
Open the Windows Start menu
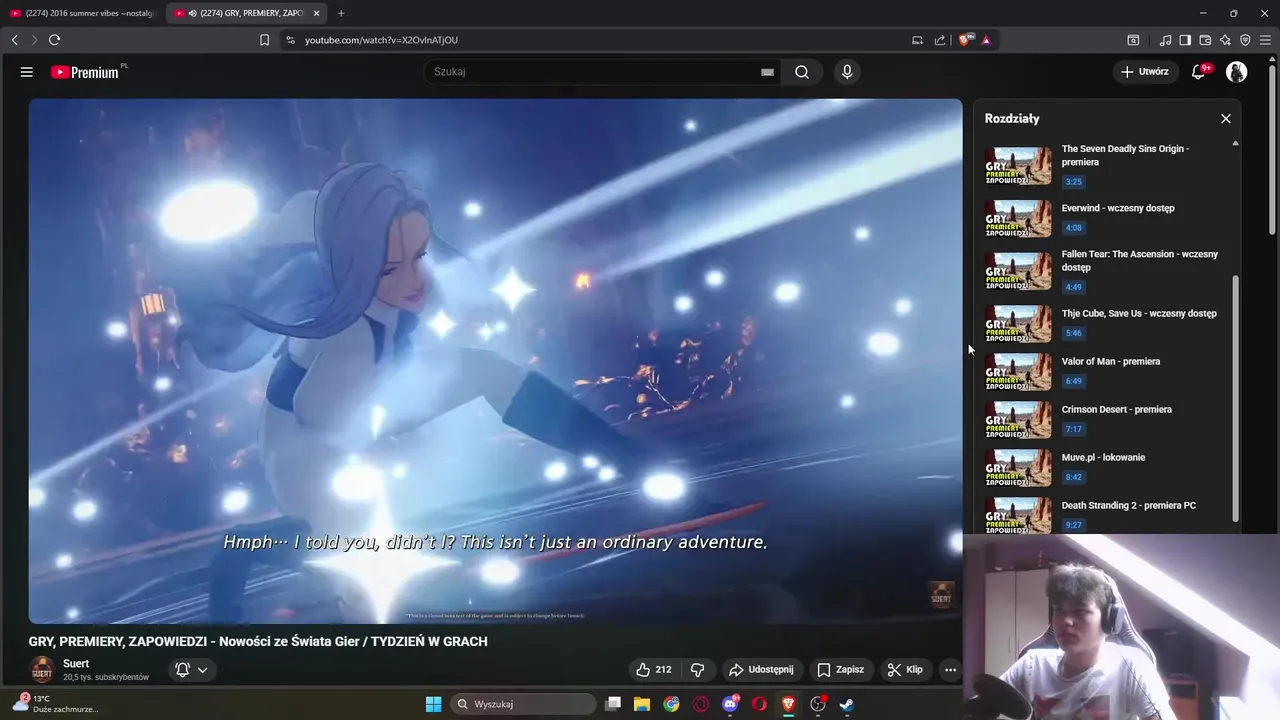pos(433,704)
